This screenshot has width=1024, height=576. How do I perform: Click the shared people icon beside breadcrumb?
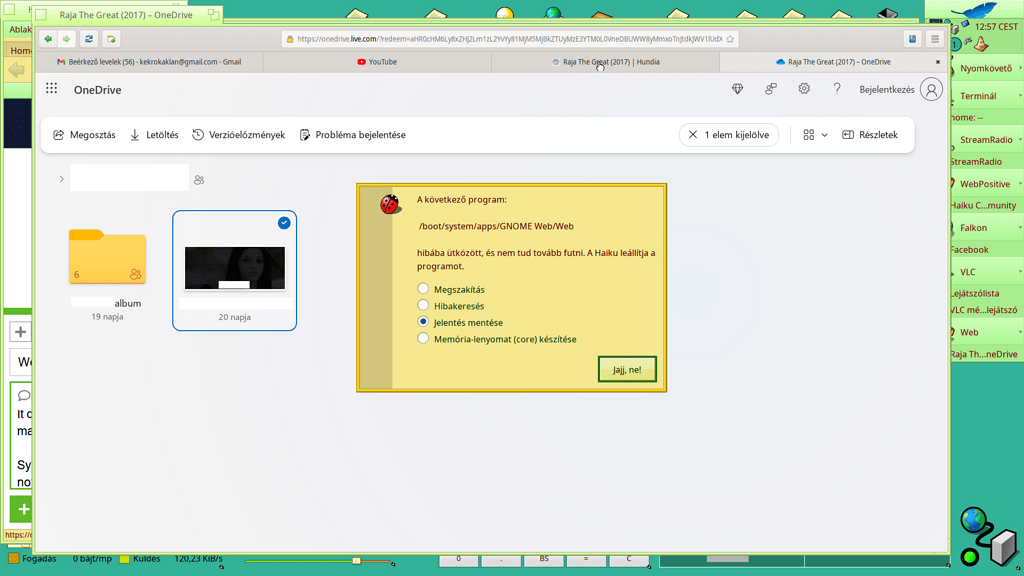click(199, 180)
